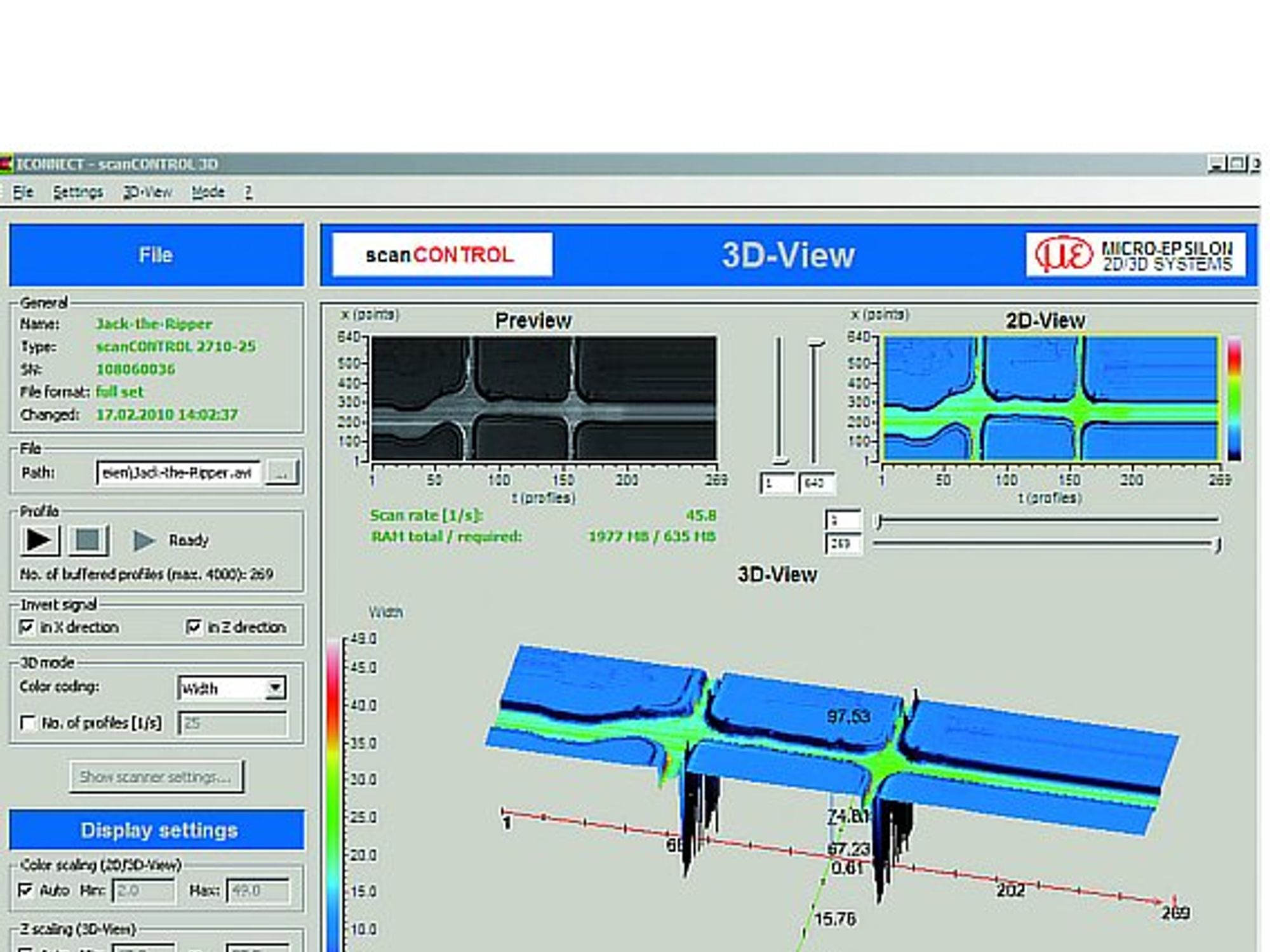Open the File menu
Image resolution: width=1270 pixels, height=952 pixels.
(23, 192)
